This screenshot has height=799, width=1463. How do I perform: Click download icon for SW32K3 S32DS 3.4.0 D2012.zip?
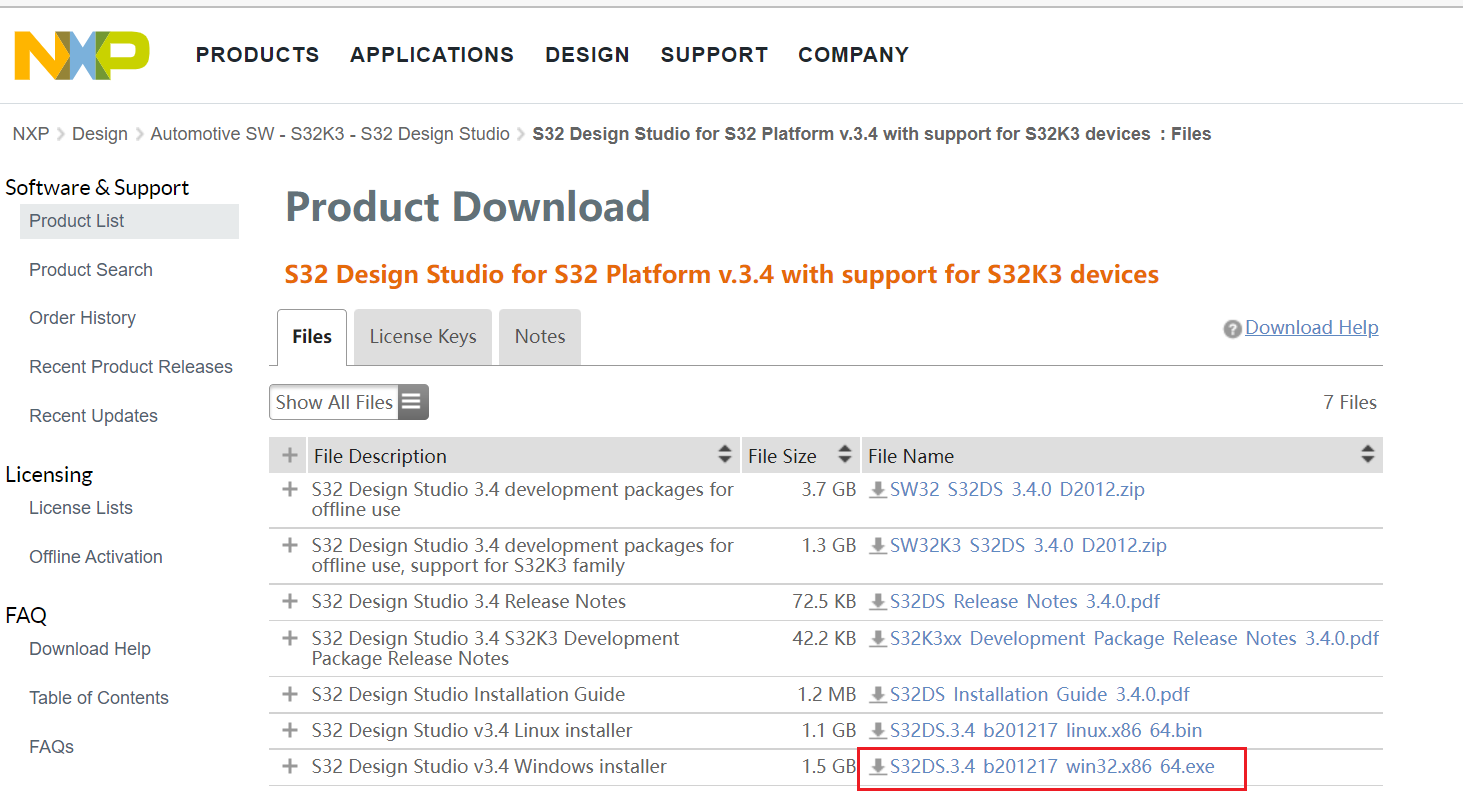[878, 546]
